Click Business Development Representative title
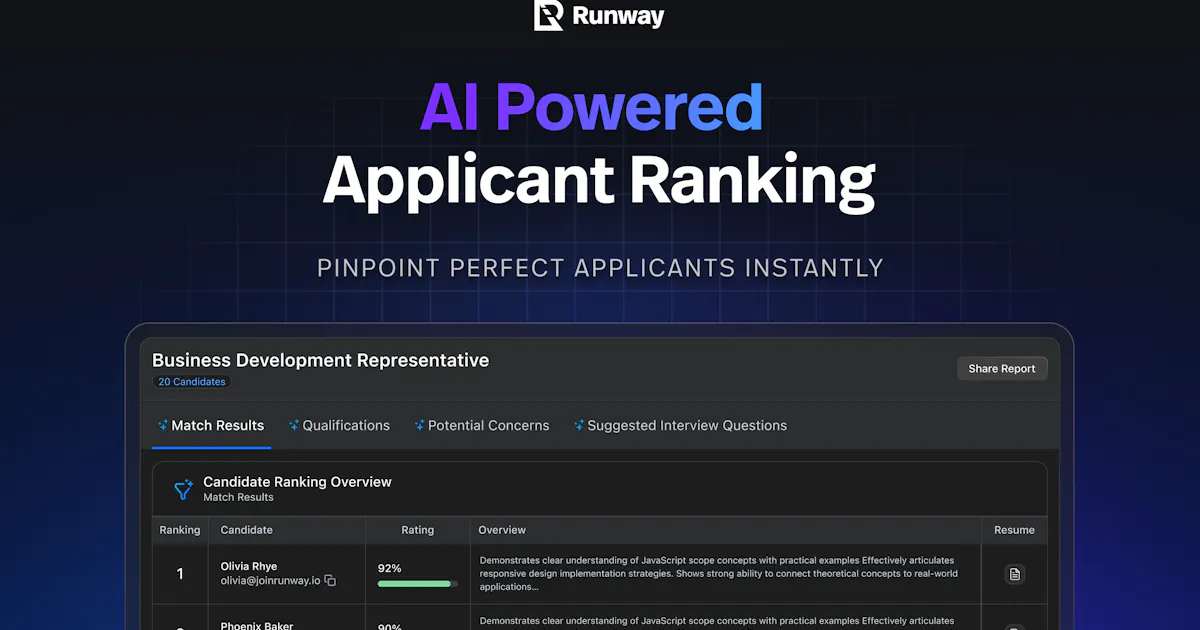Viewport: 1200px width, 630px height. coord(321,360)
